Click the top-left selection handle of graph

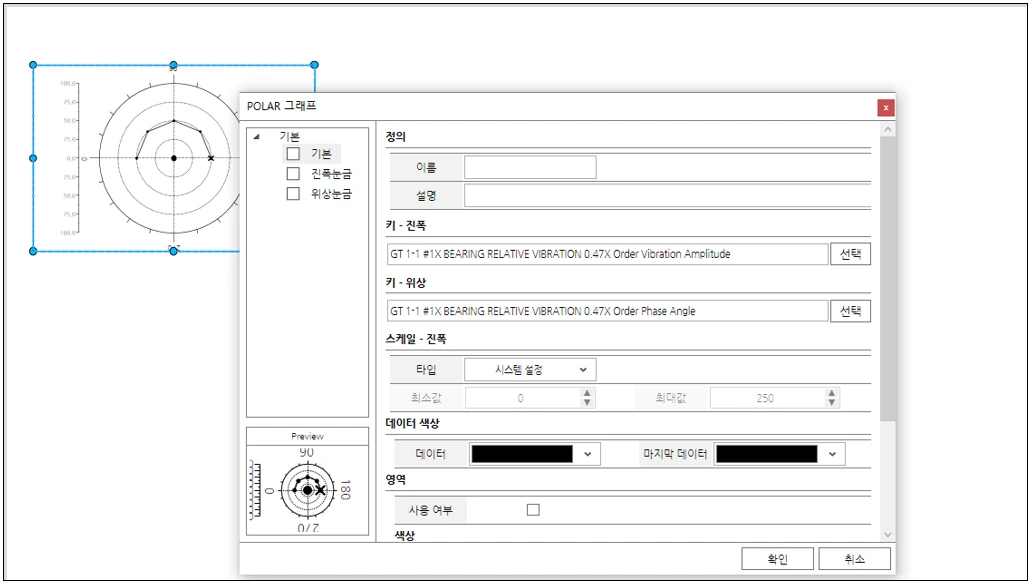point(33,65)
